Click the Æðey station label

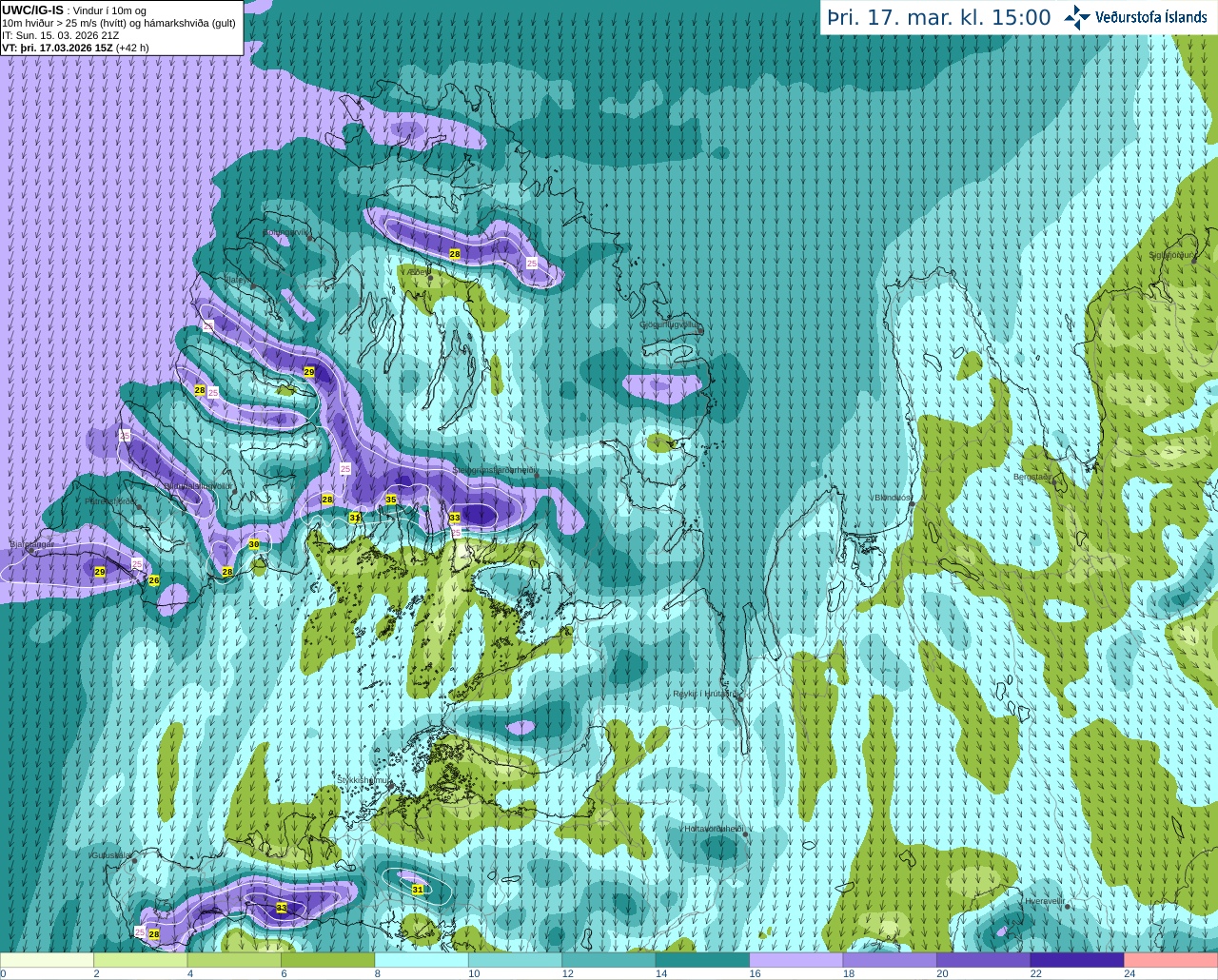pos(419,271)
